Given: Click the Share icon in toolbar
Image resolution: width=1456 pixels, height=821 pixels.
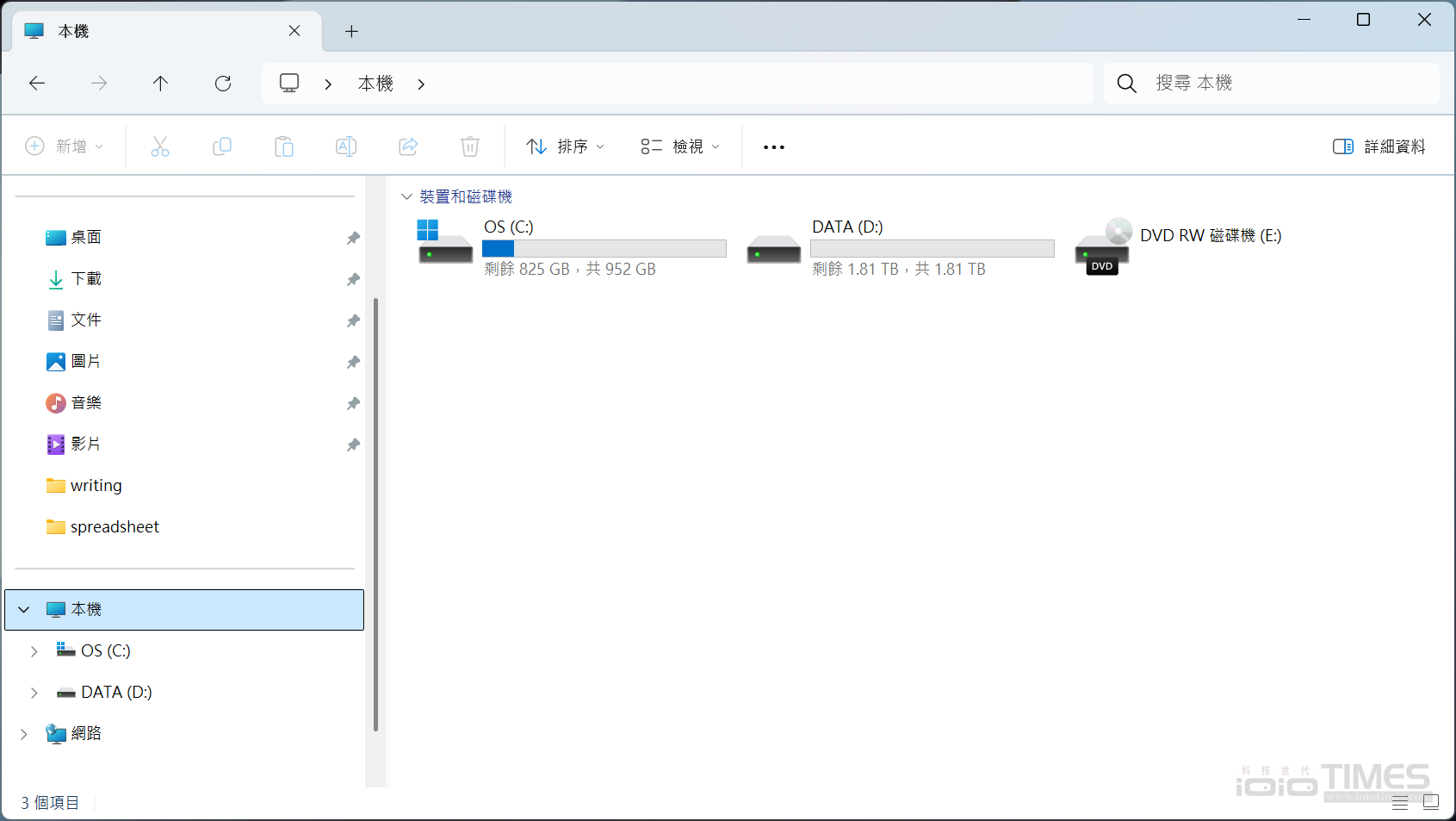Looking at the screenshot, I should 408,146.
